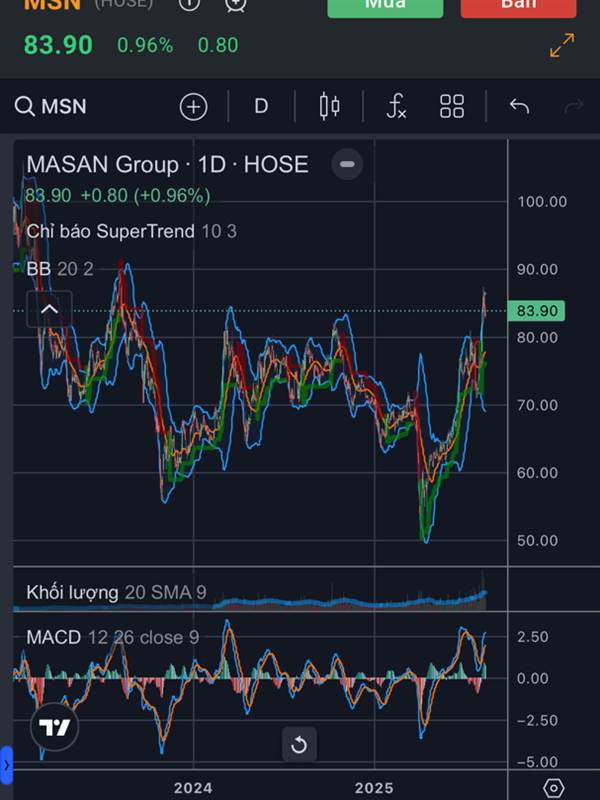Screen dimensions: 600x800
Task: Open chart layout templates grid
Action: coord(452,107)
